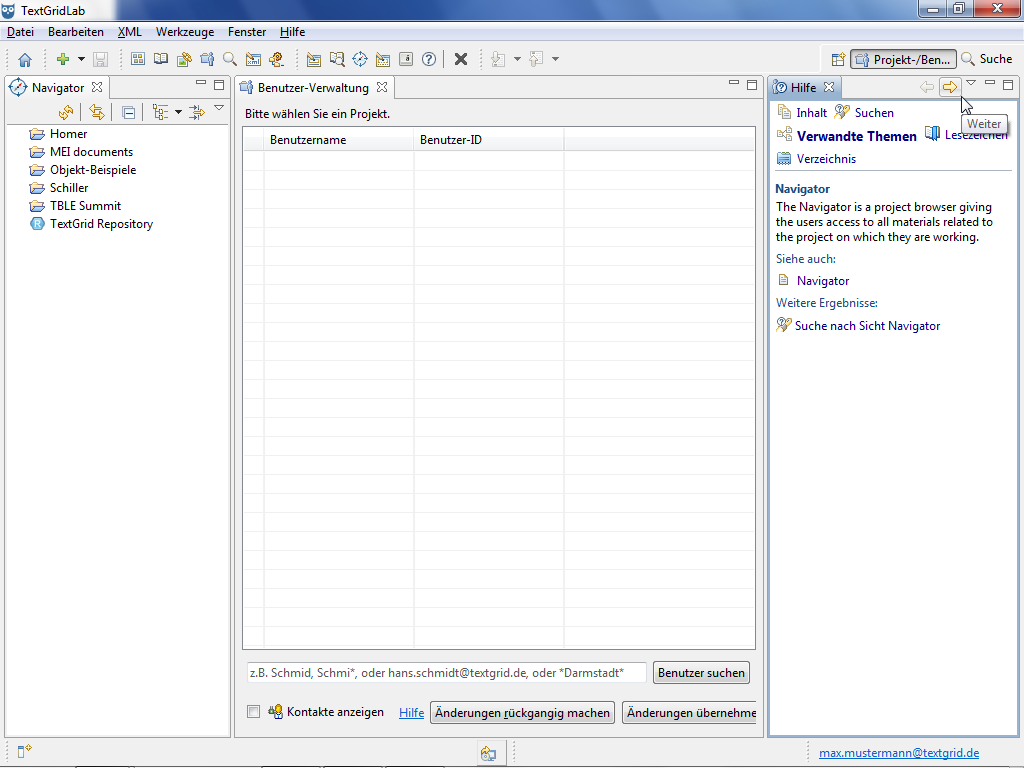The height and width of the screenshot is (768, 1024).
Task: Click the Navigator refresh icon
Action: tap(66, 112)
